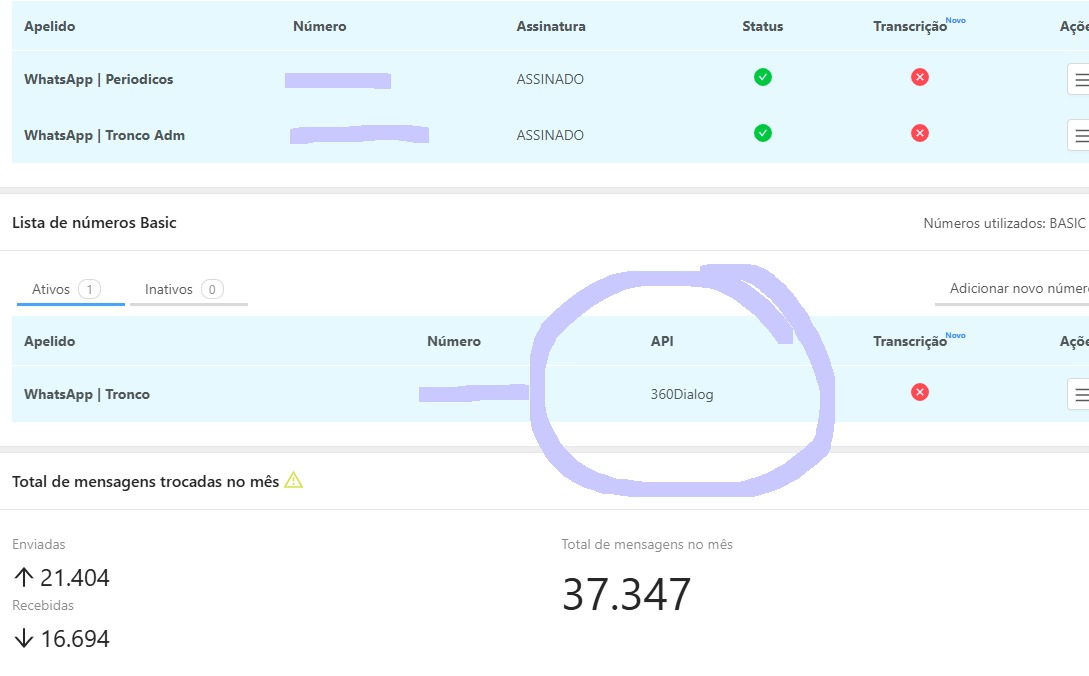This screenshot has width=1089, height=676.
Task: Open the actions menu for WhatsApp | Periodicos
Action: coord(1079,79)
